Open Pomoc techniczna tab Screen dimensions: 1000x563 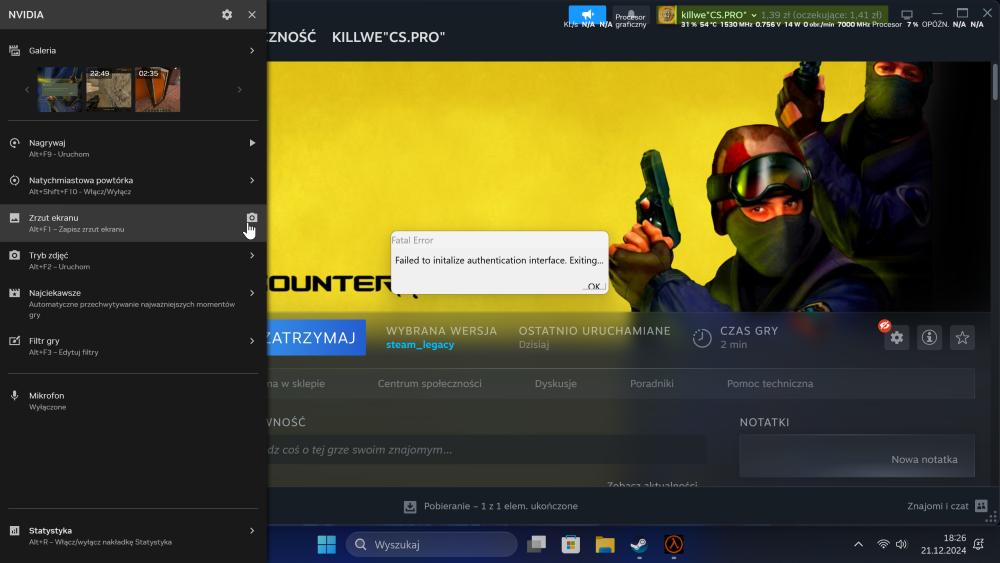(770, 383)
